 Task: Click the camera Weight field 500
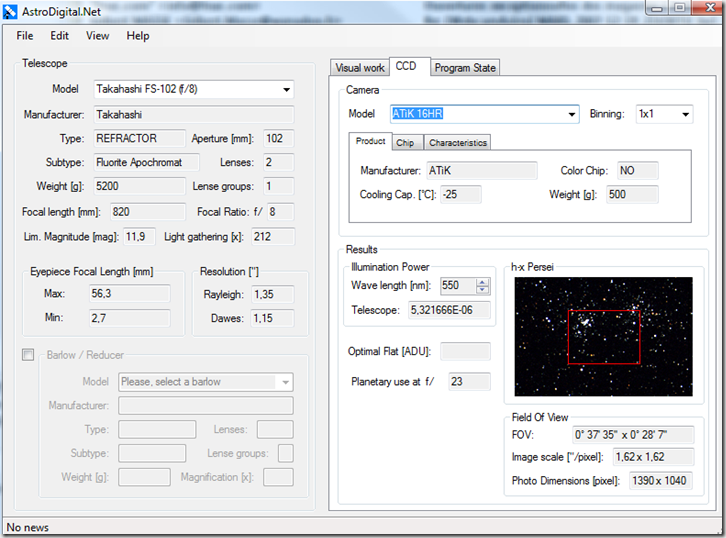[632, 194]
